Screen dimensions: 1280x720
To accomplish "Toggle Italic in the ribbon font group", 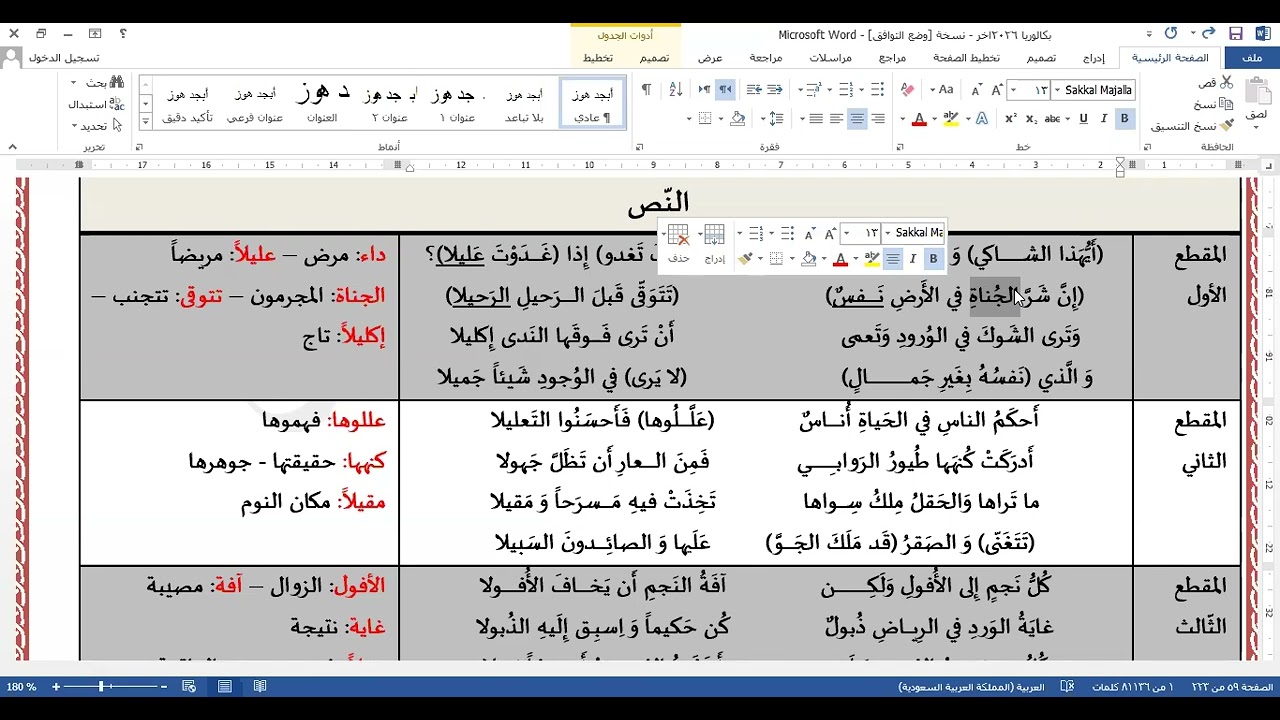I will [x=1104, y=119].
